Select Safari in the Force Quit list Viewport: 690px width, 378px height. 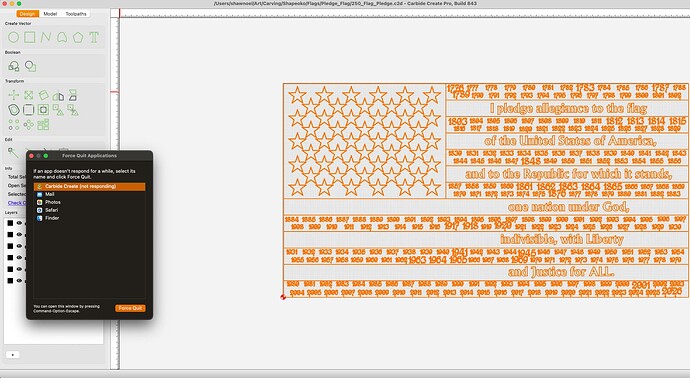(89, 210)
